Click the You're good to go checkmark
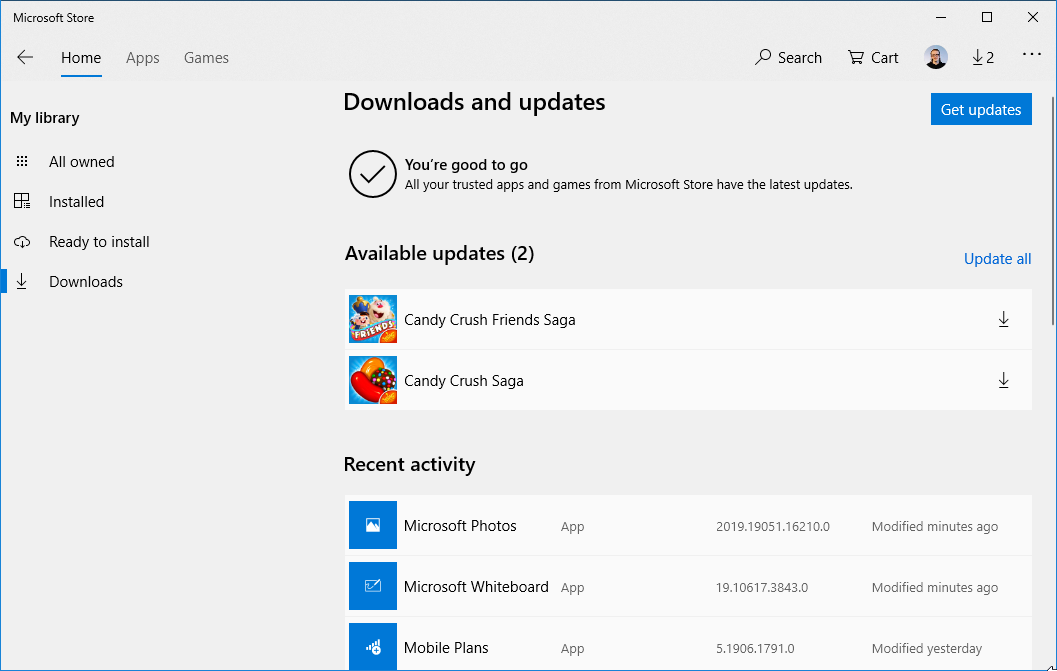 pyautogui.click(x=372, y=174)
